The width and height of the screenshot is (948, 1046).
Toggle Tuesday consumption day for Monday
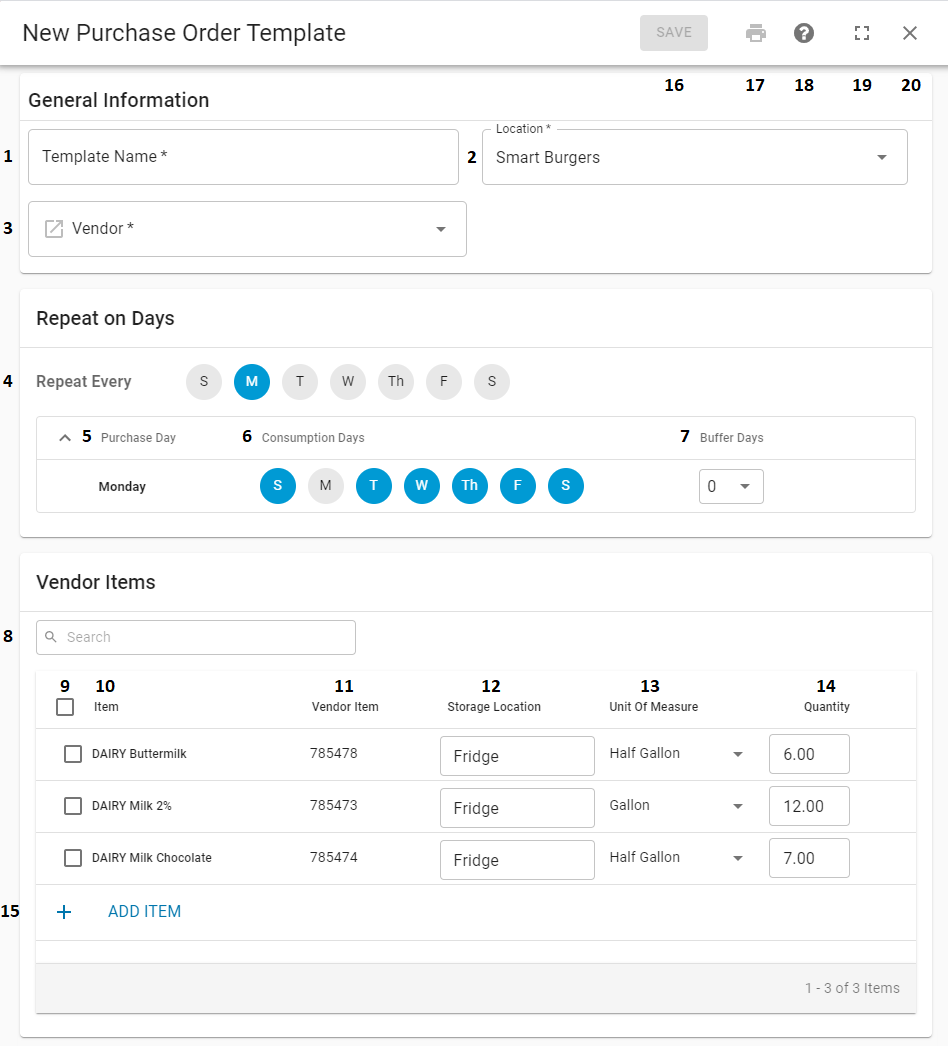pyautogui.click(x=374, y=486)
